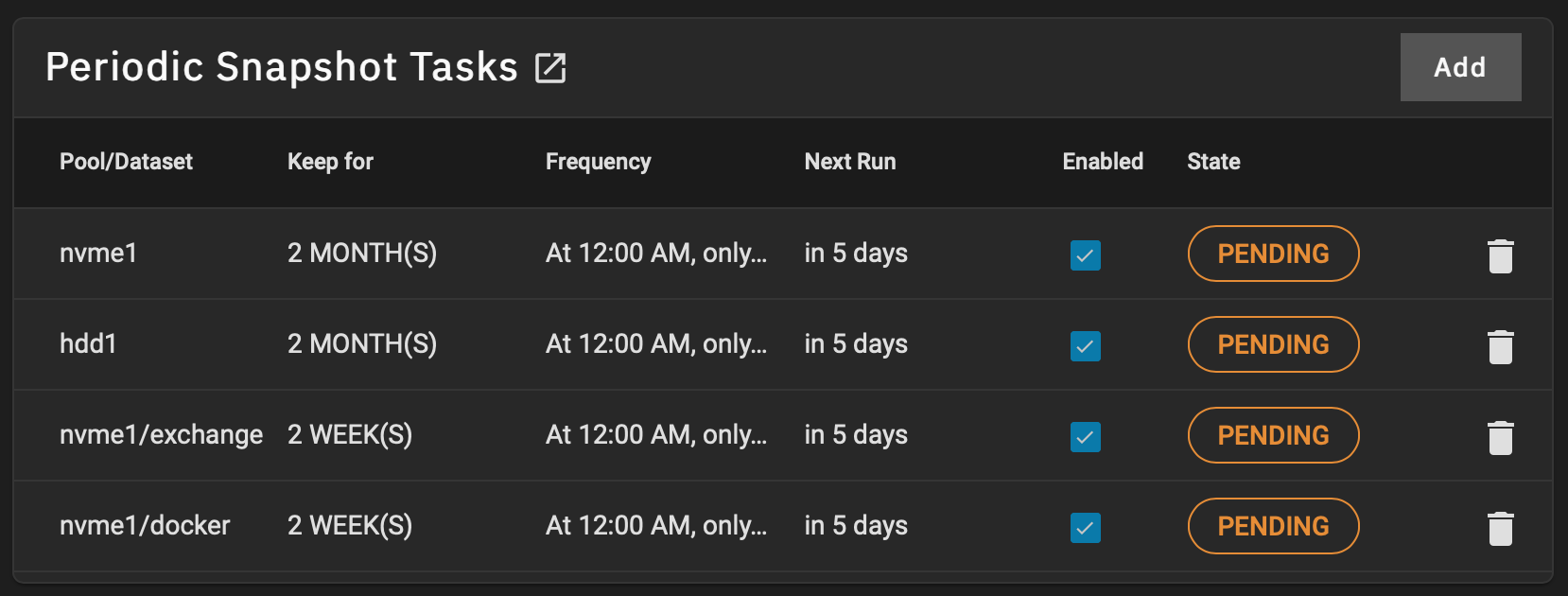Click the Add button
Viewport: 1568px width, 596px height.
click(1460, 67)
